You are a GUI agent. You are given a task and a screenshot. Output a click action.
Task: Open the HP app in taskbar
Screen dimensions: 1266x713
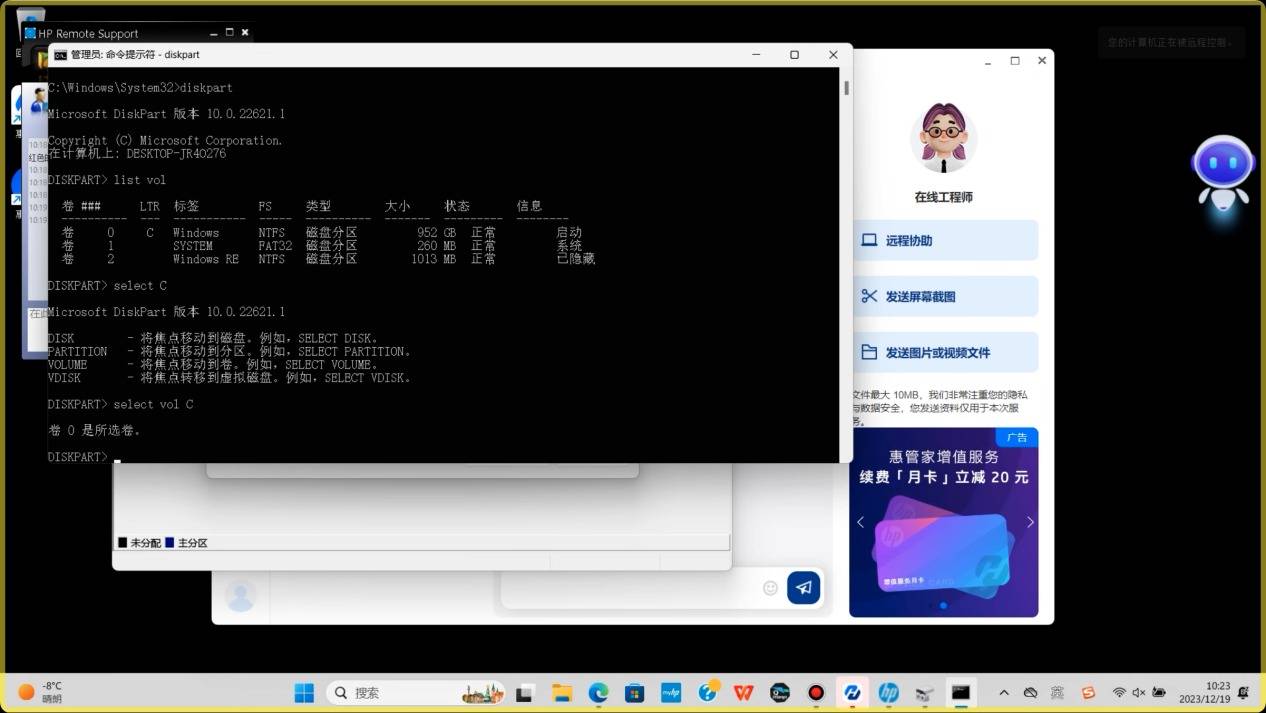tap(888, 692)
